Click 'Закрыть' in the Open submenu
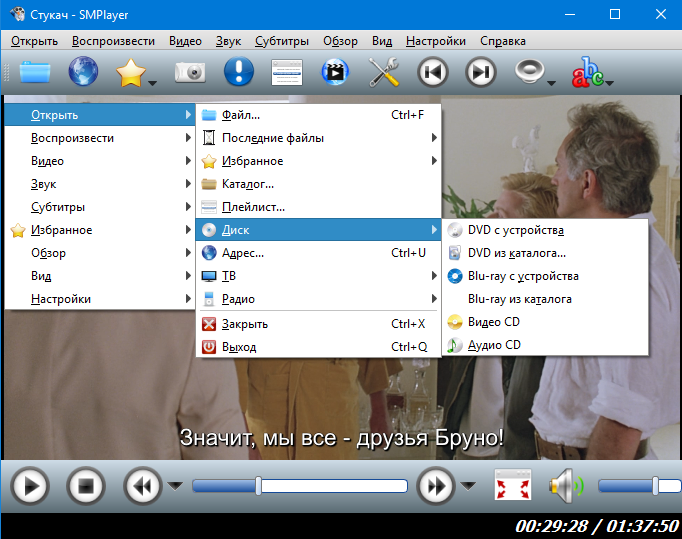Screen dimensions: 682x539 tap(244, 324)
